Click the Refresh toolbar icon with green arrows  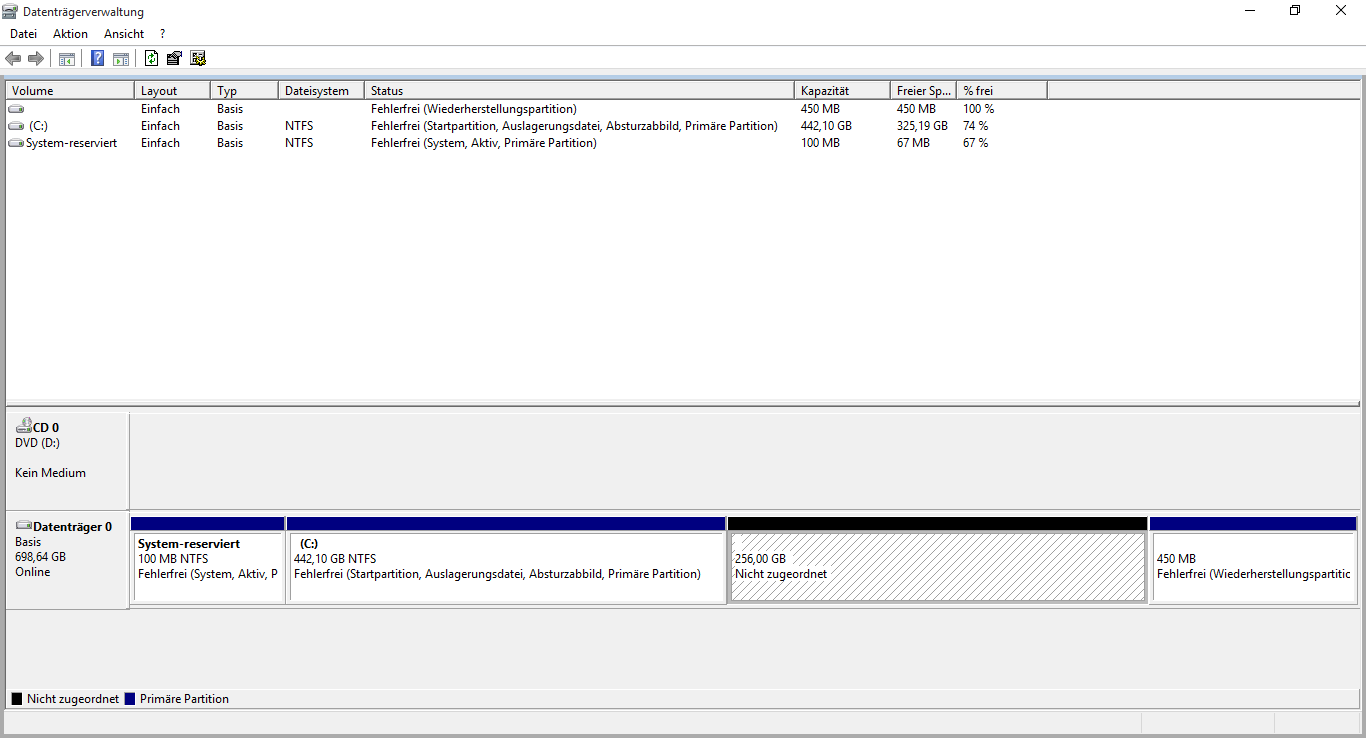pyautogui.click(x=152, y=59)
